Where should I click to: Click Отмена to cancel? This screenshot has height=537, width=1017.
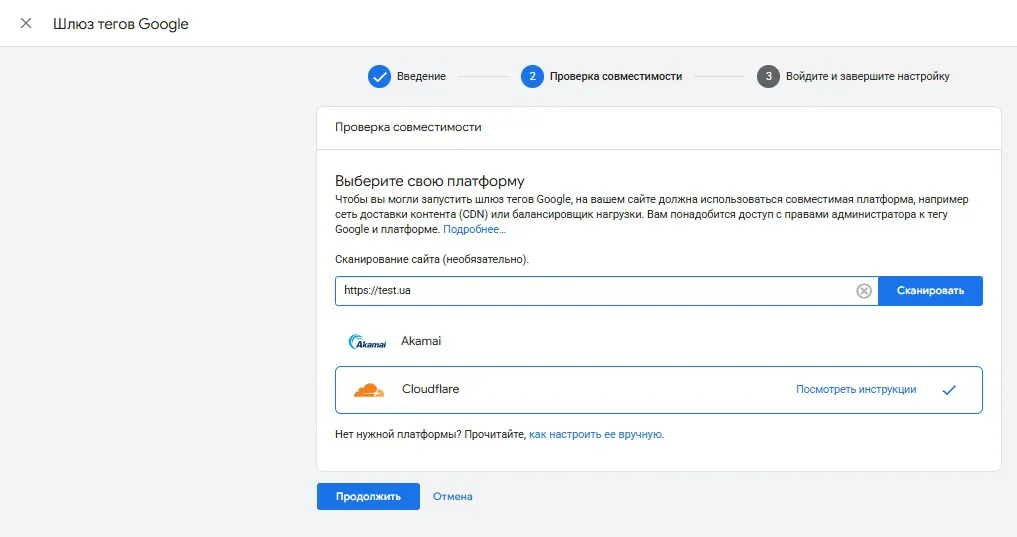click(452, 496)
